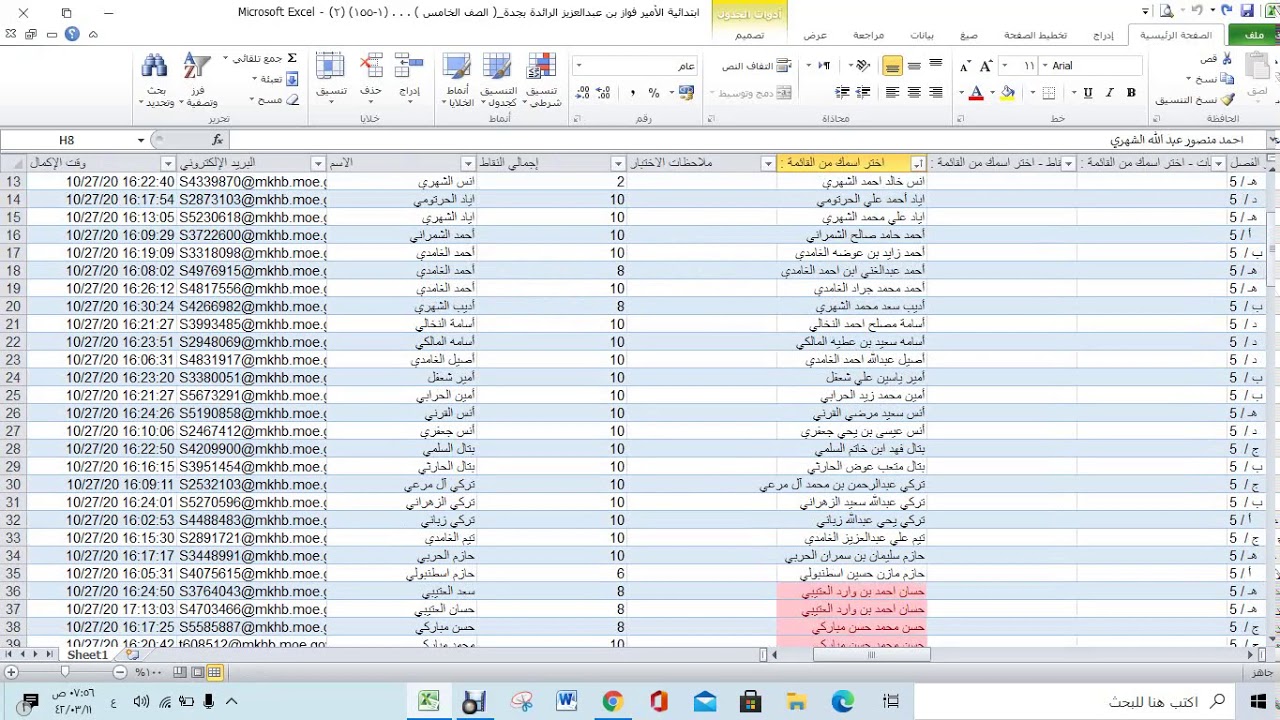
Task: Switch to Page Layout view in status bar
Action: click(198, 672)
